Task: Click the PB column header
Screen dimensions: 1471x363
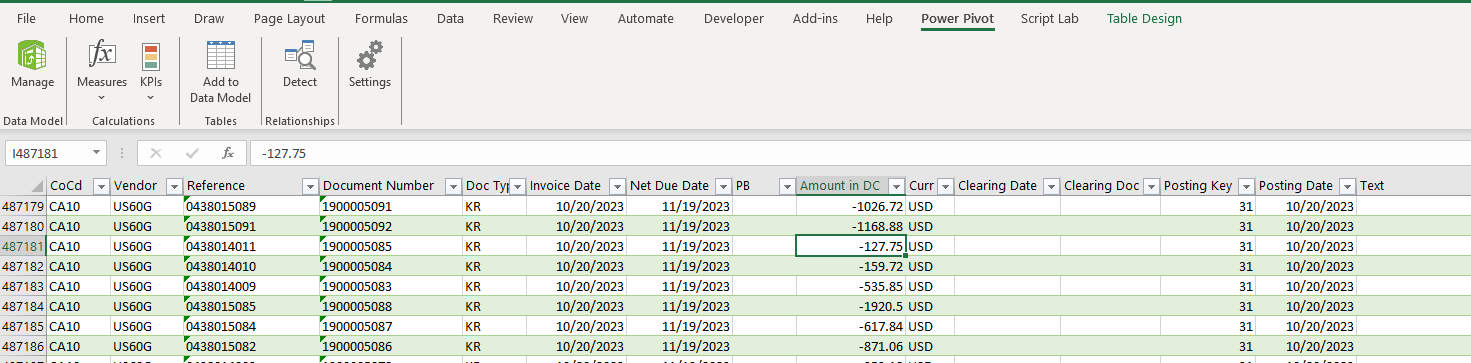Action: (764, 186)
